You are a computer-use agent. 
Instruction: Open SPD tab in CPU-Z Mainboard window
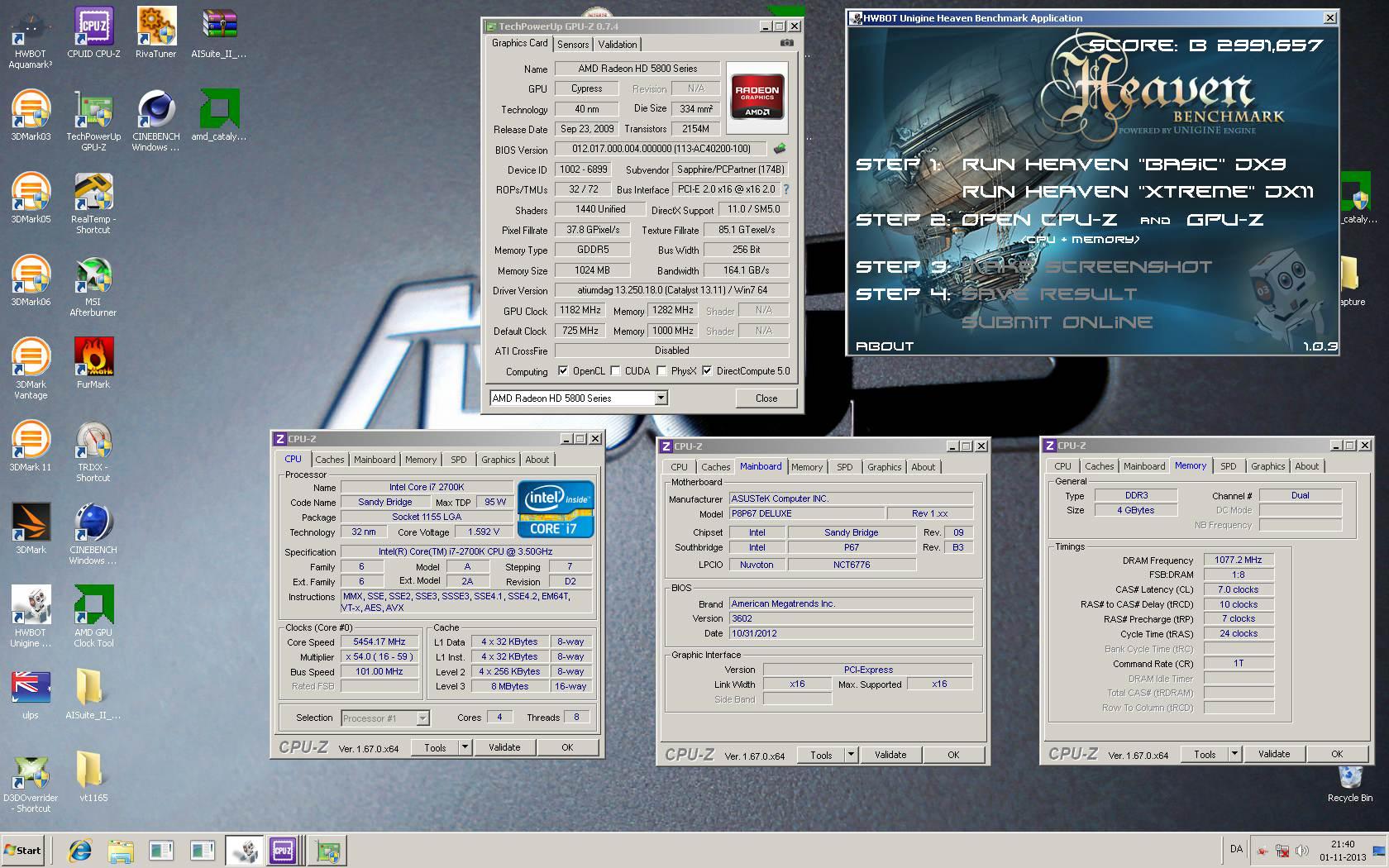pyautogui.click(x=844, y=467)
